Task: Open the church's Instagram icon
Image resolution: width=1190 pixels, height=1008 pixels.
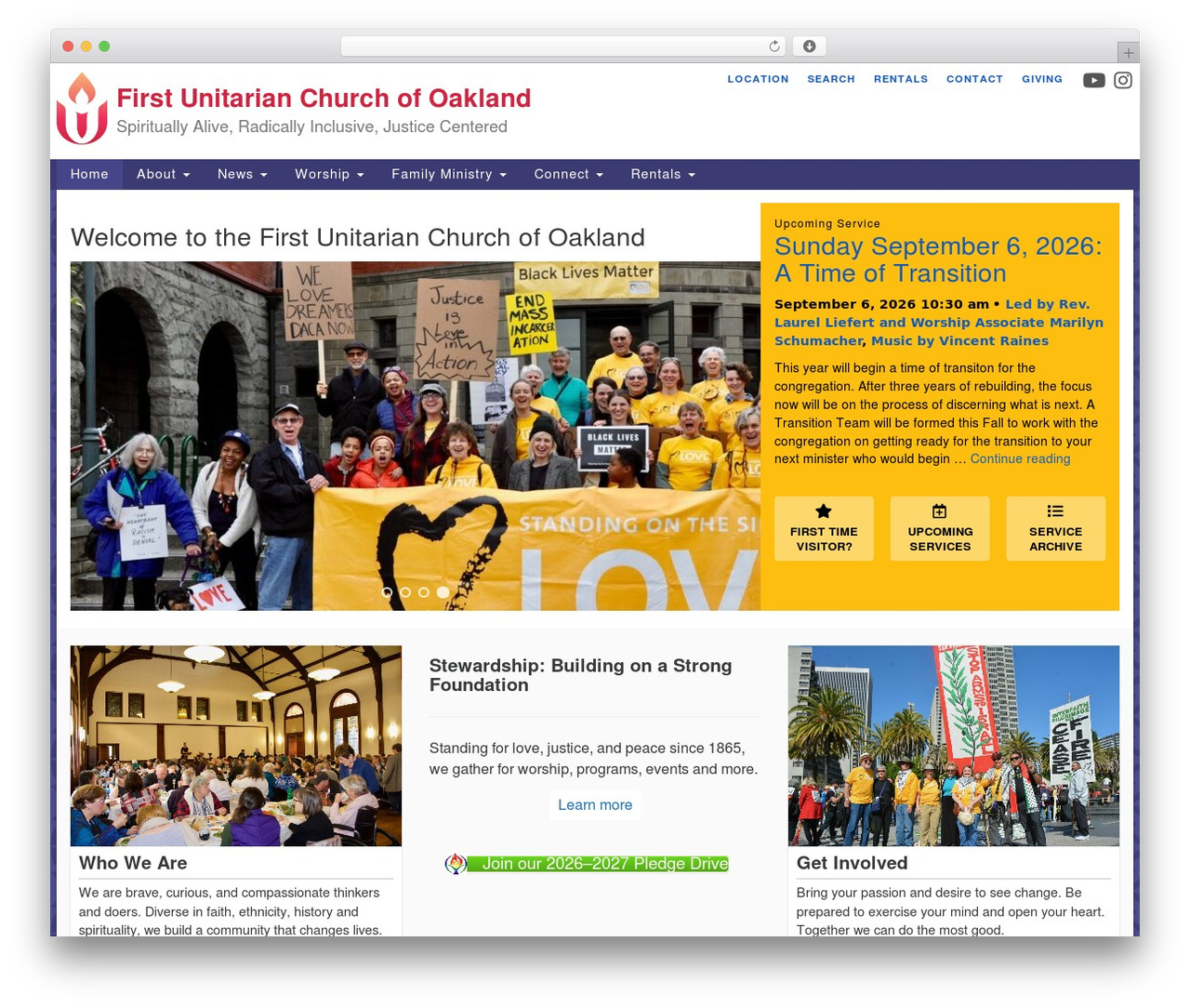Action: pyautogui.click(x=1123, y=80)
